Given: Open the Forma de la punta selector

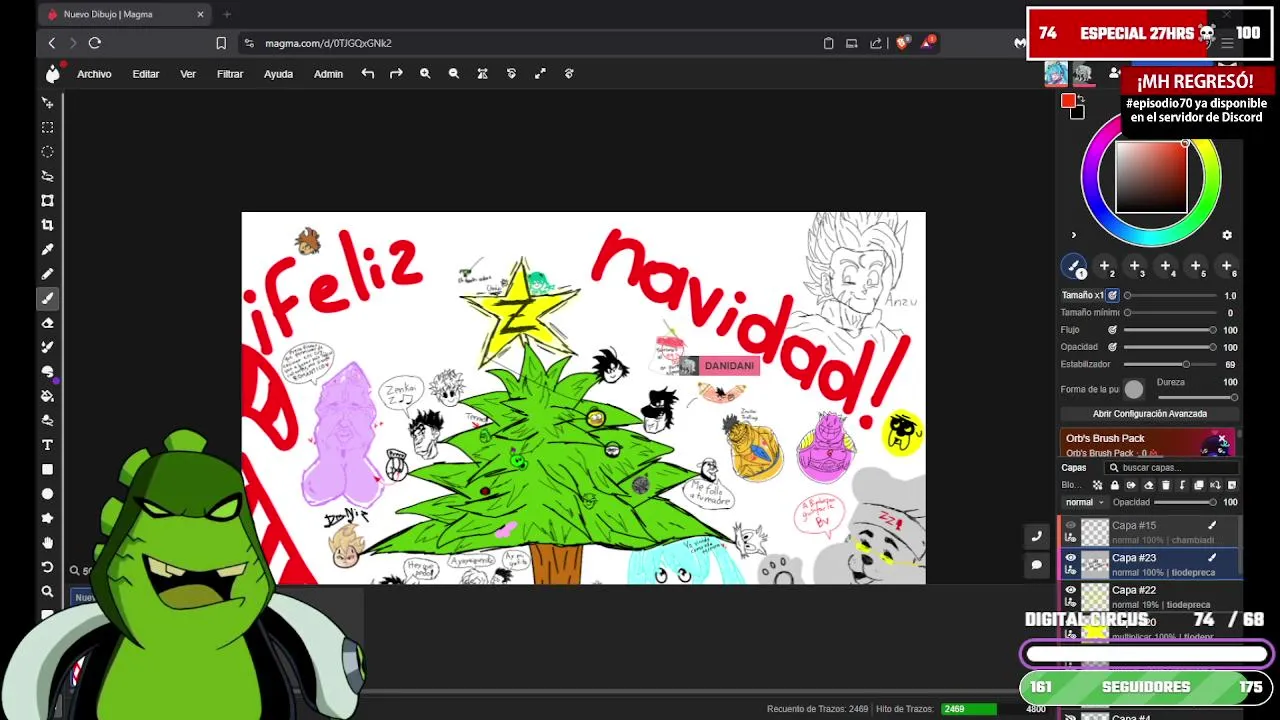Looking at the screenshot, I should coord(1133,389).
